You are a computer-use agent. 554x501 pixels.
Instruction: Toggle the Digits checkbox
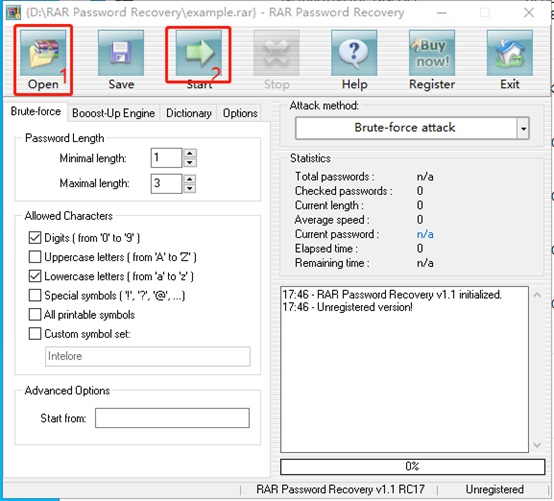pos(35,238)
